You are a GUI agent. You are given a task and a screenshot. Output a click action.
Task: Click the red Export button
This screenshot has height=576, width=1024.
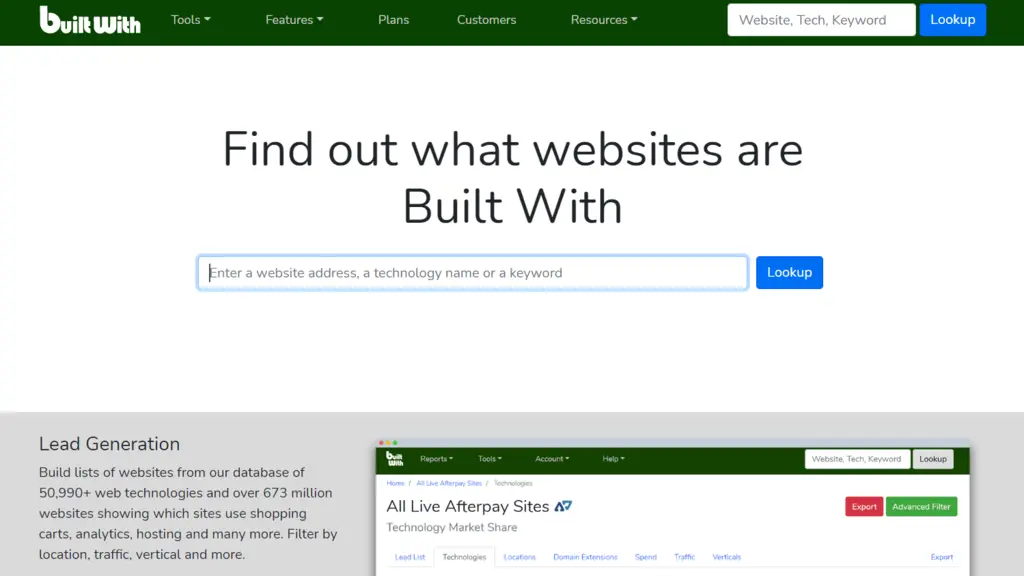[x=863, y=506]
